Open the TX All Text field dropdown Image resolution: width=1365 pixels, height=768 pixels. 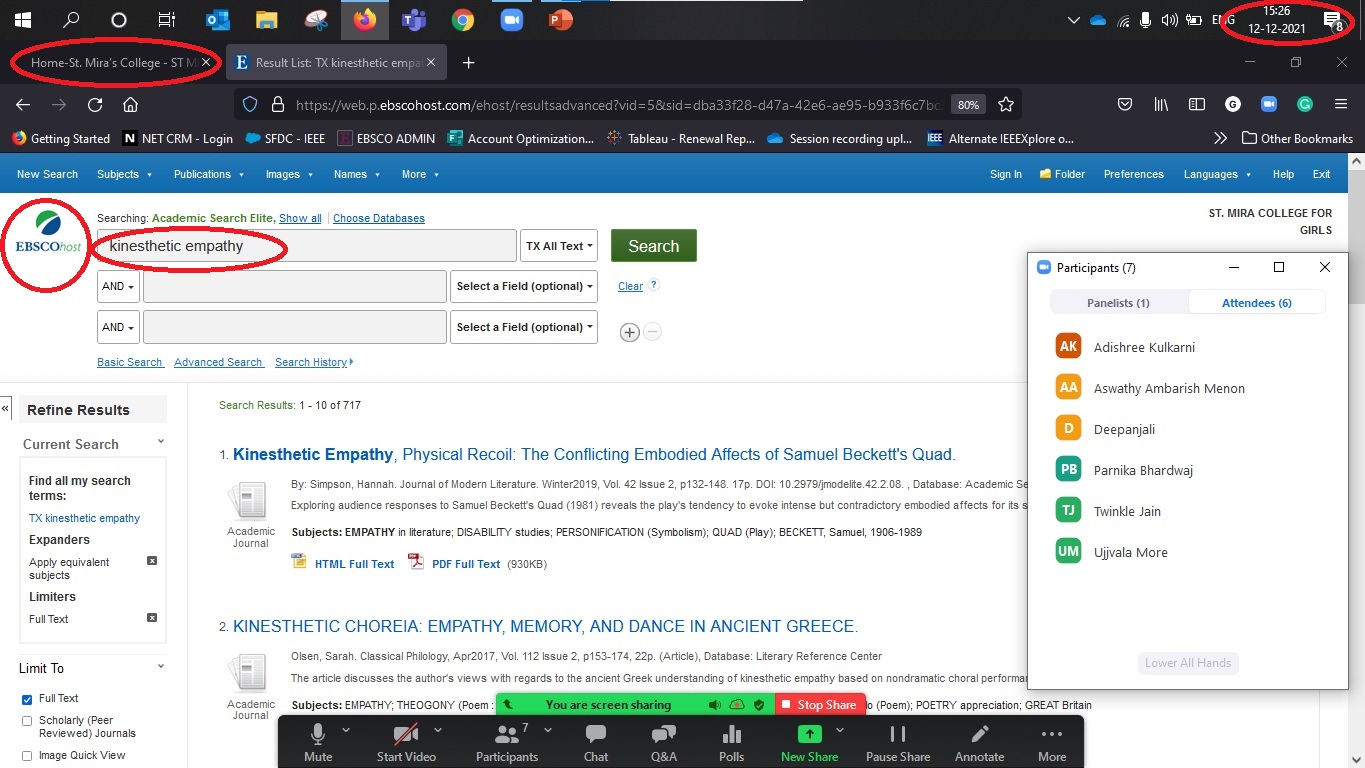559,246
